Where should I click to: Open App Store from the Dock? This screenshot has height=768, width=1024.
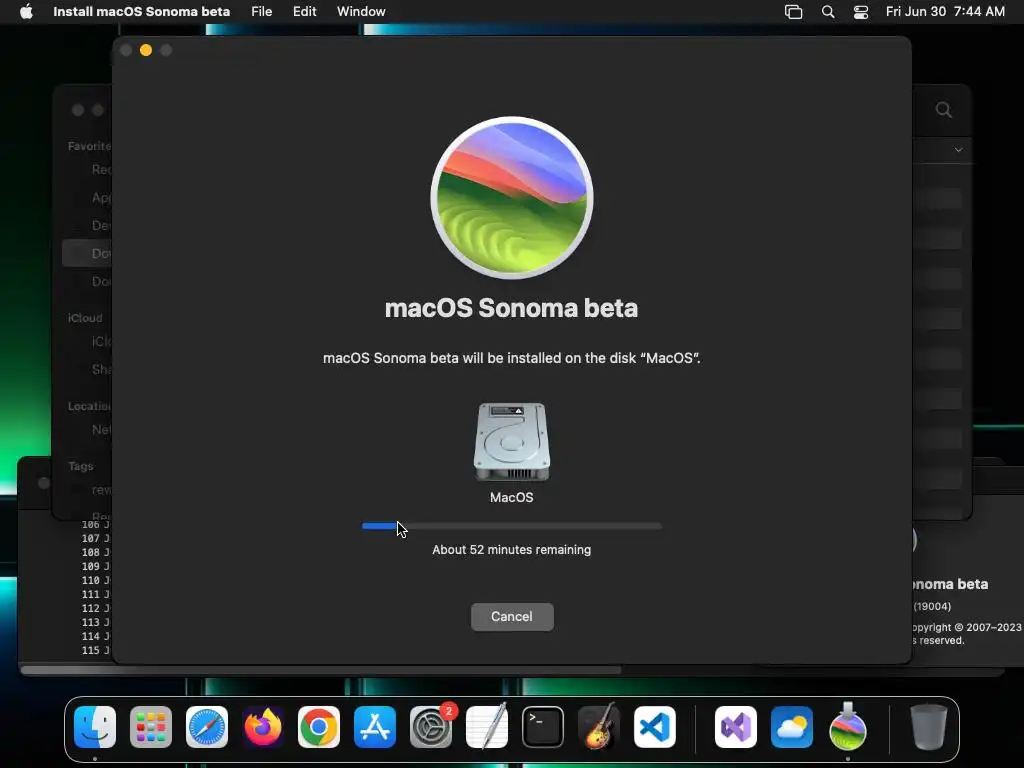point(375,727)
